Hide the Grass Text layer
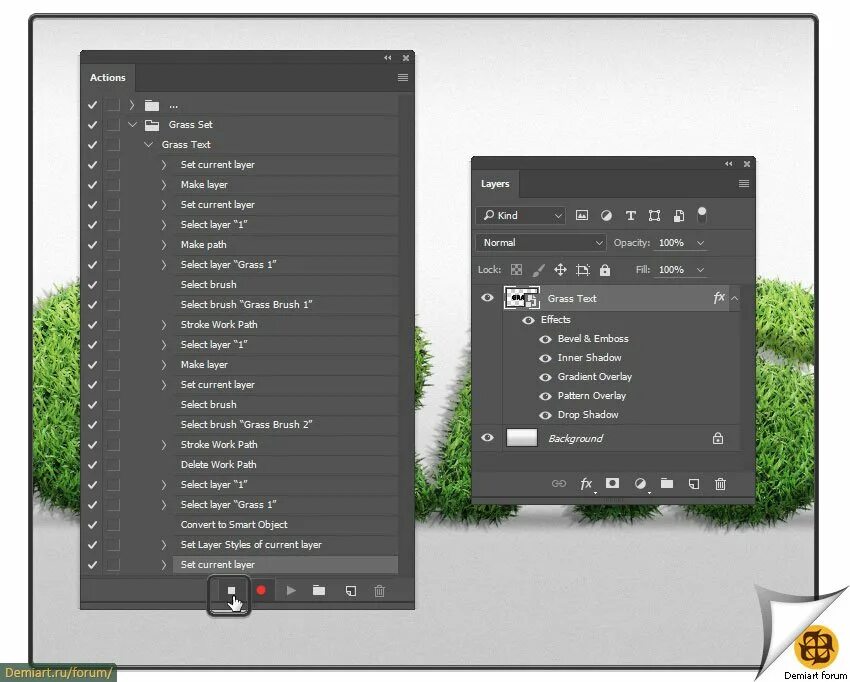Screen dimensions: 850x682 click(487, 297)
